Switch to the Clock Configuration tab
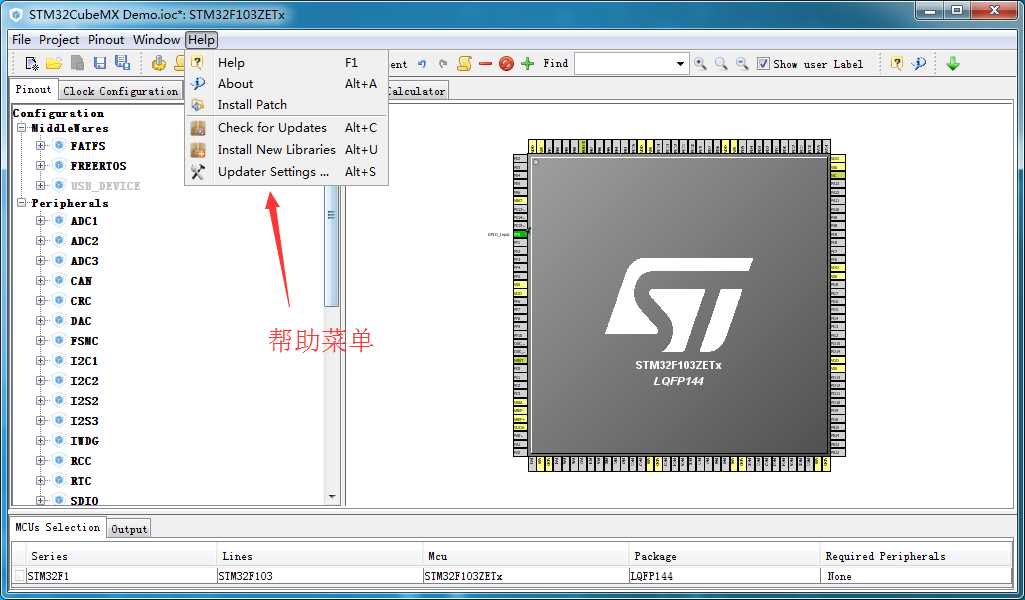Screen dimensions: 1025x600 pyautogui.click(x=121, y=92)
